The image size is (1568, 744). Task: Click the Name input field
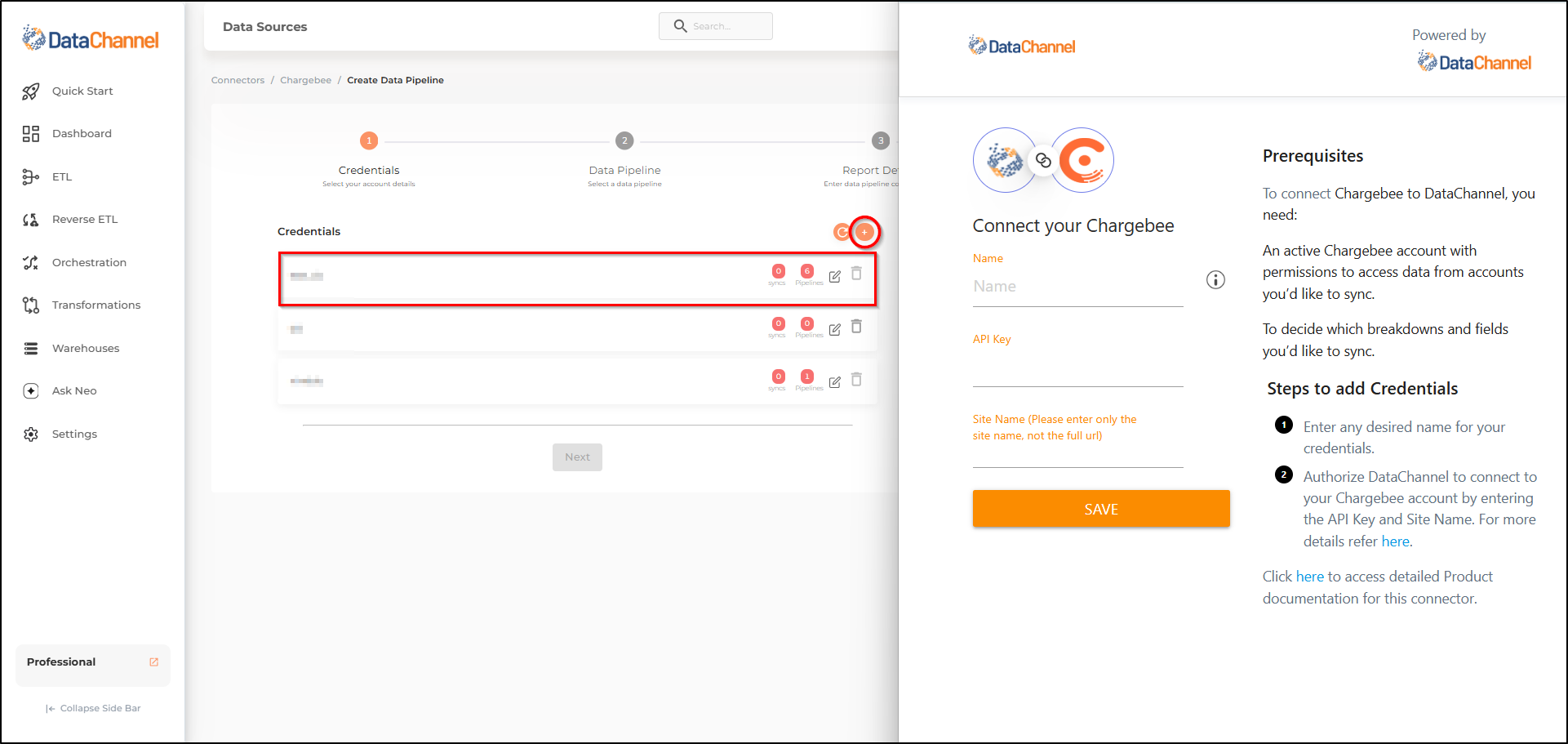pos(1077,287)
